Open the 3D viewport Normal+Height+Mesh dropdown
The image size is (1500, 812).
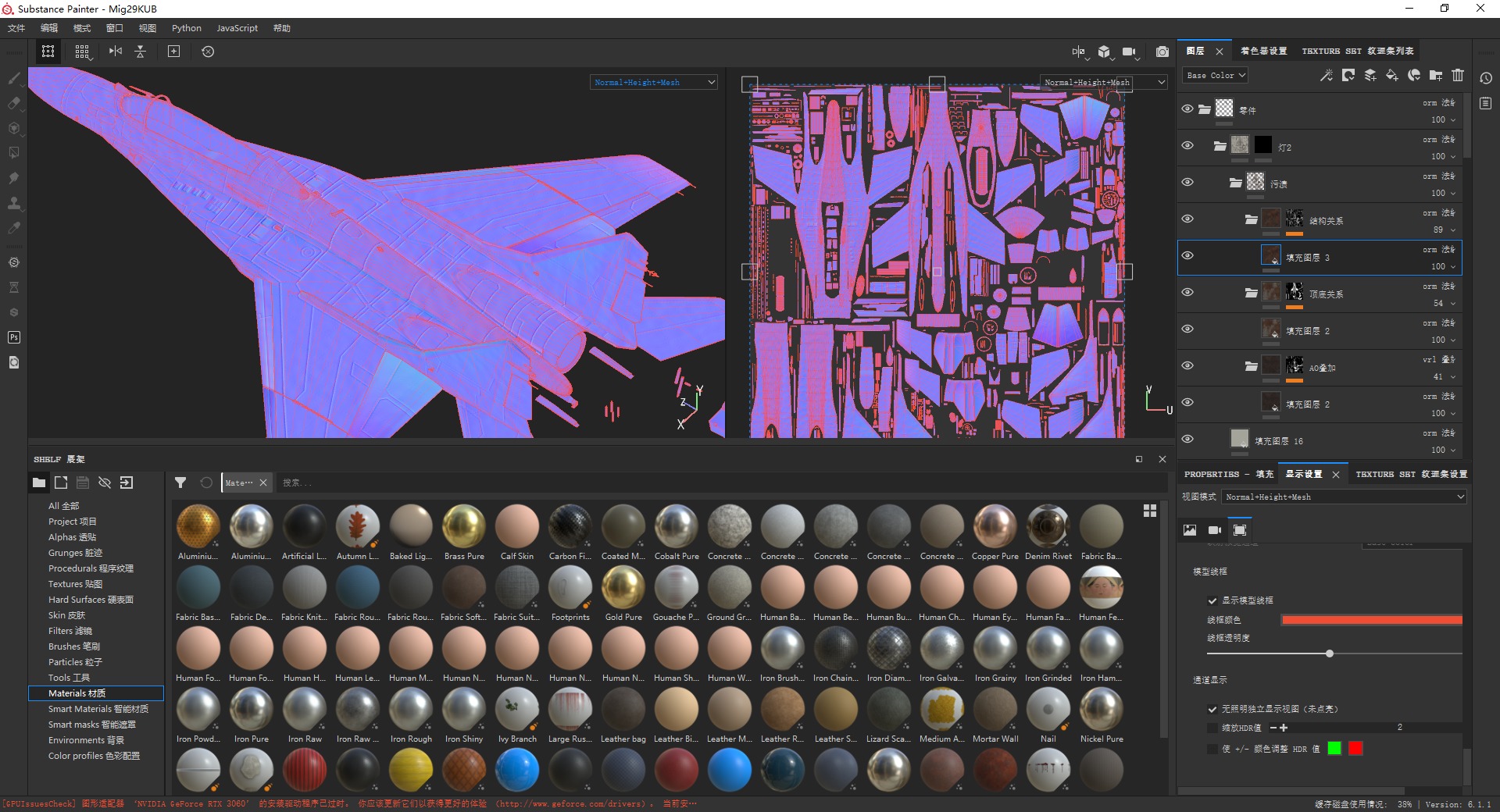(653, 82)
